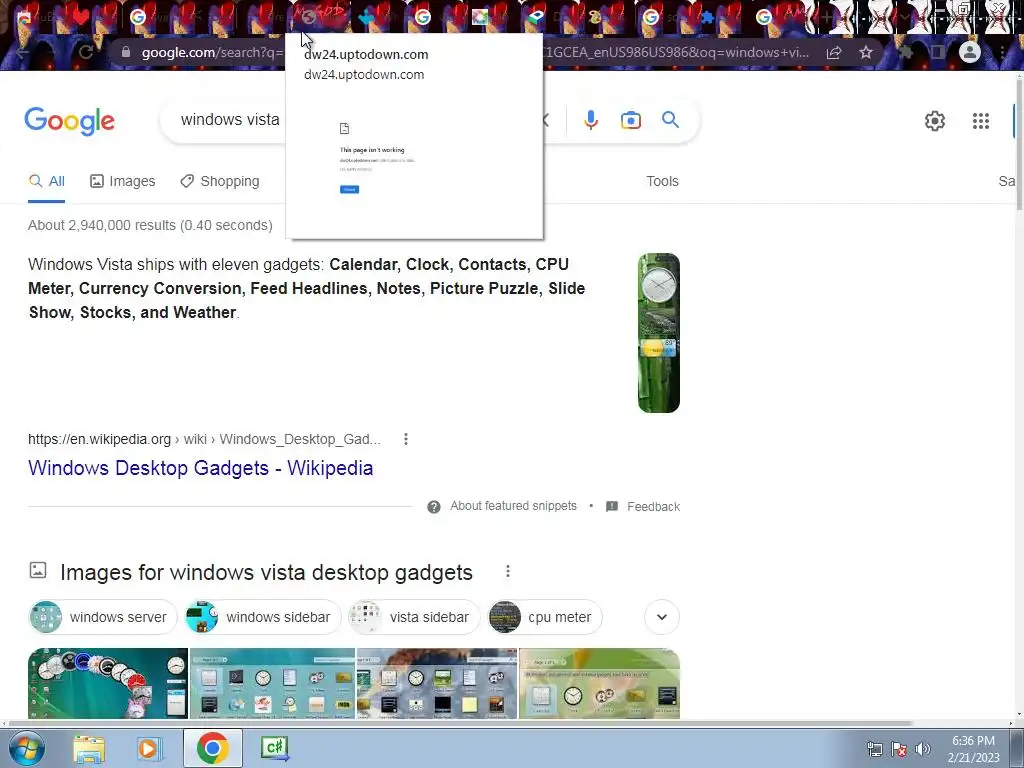Launch Windows Media Player from taskbar

point(150,748)
